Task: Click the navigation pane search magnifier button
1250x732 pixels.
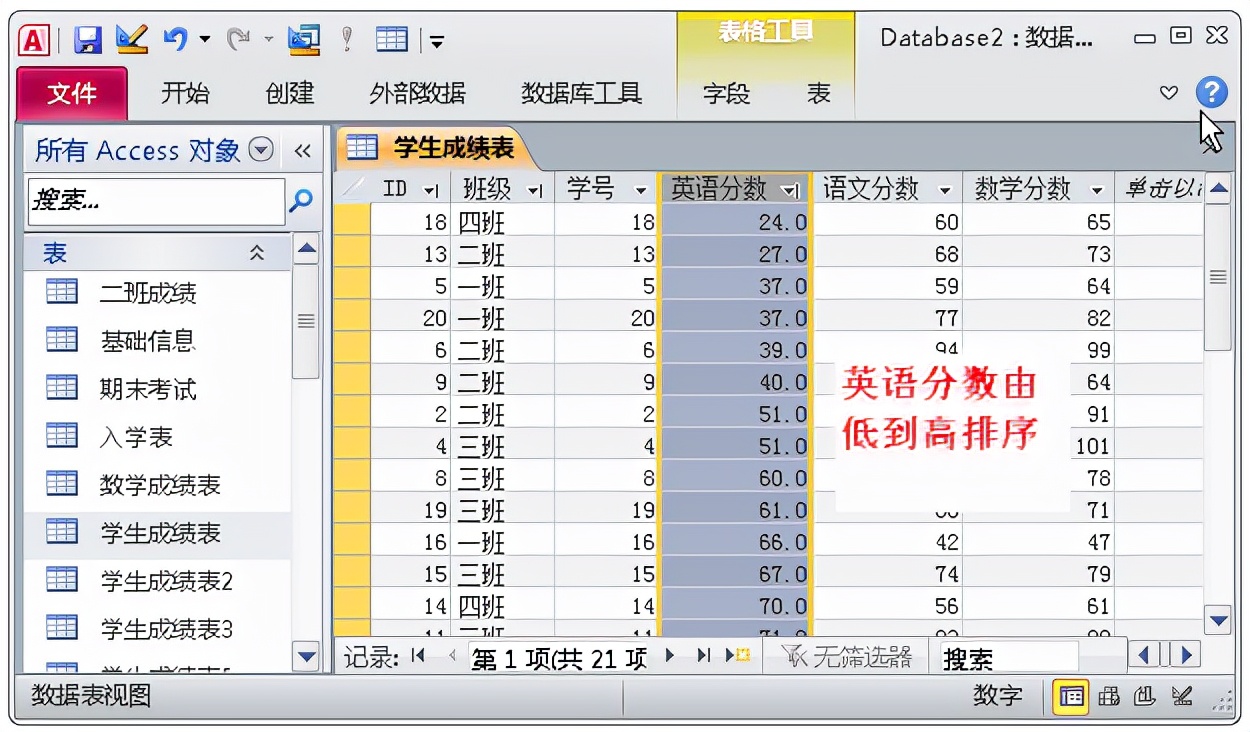Action: tap(300, 202)
